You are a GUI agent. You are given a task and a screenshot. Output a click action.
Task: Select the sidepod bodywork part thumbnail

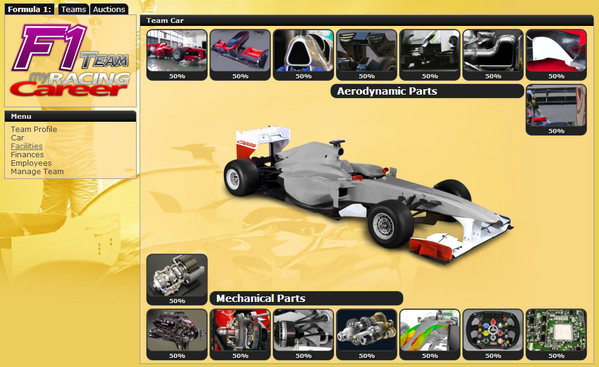coord(430,55)
